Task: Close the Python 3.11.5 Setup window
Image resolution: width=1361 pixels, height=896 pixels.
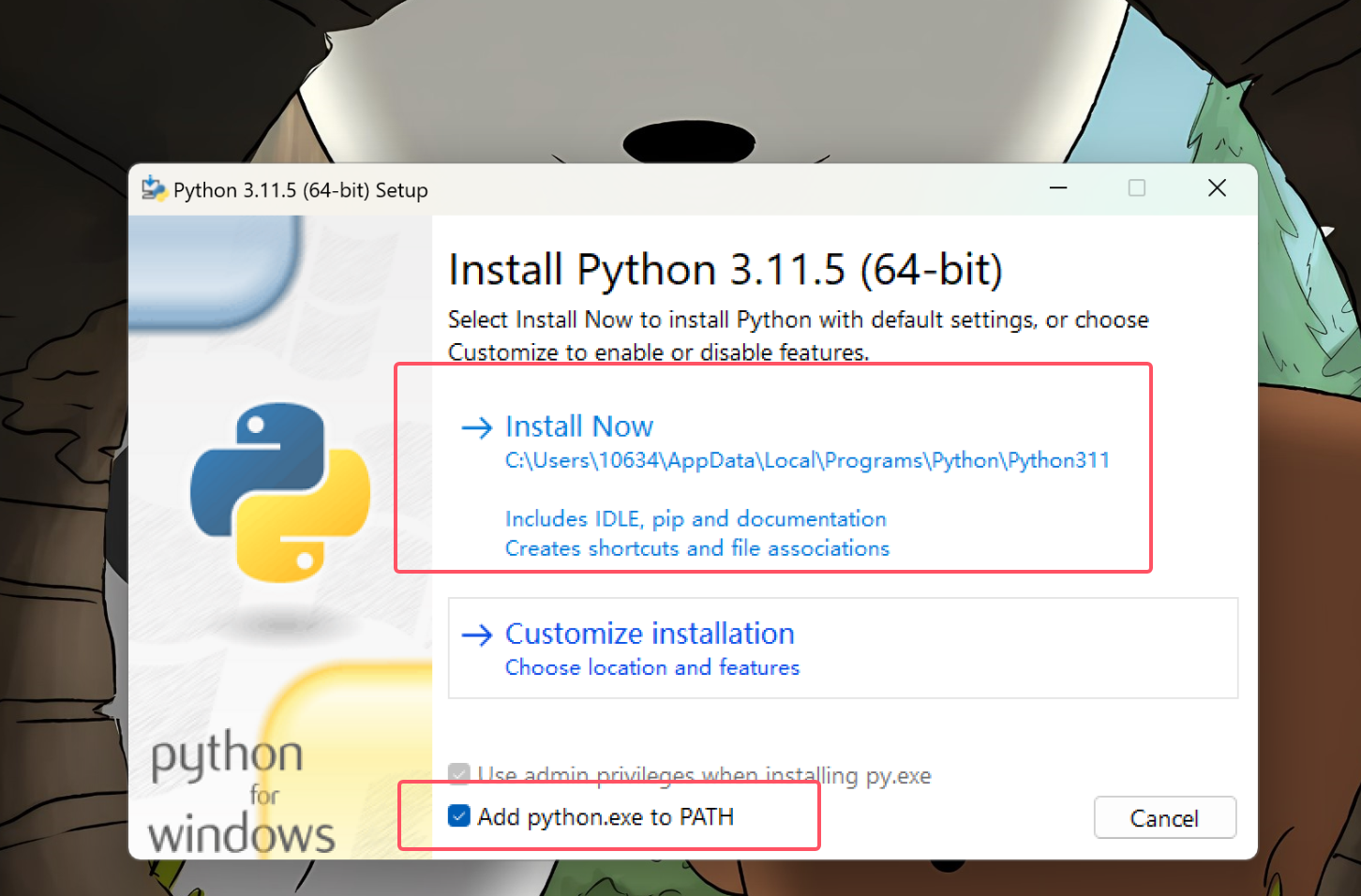Action: click(x=1217, y=188)
